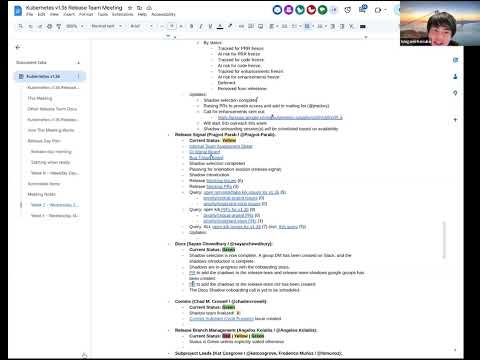Open the Contacts side panel icon
Image resolution: width=480 pixels, height=360 pixels.
455,76
